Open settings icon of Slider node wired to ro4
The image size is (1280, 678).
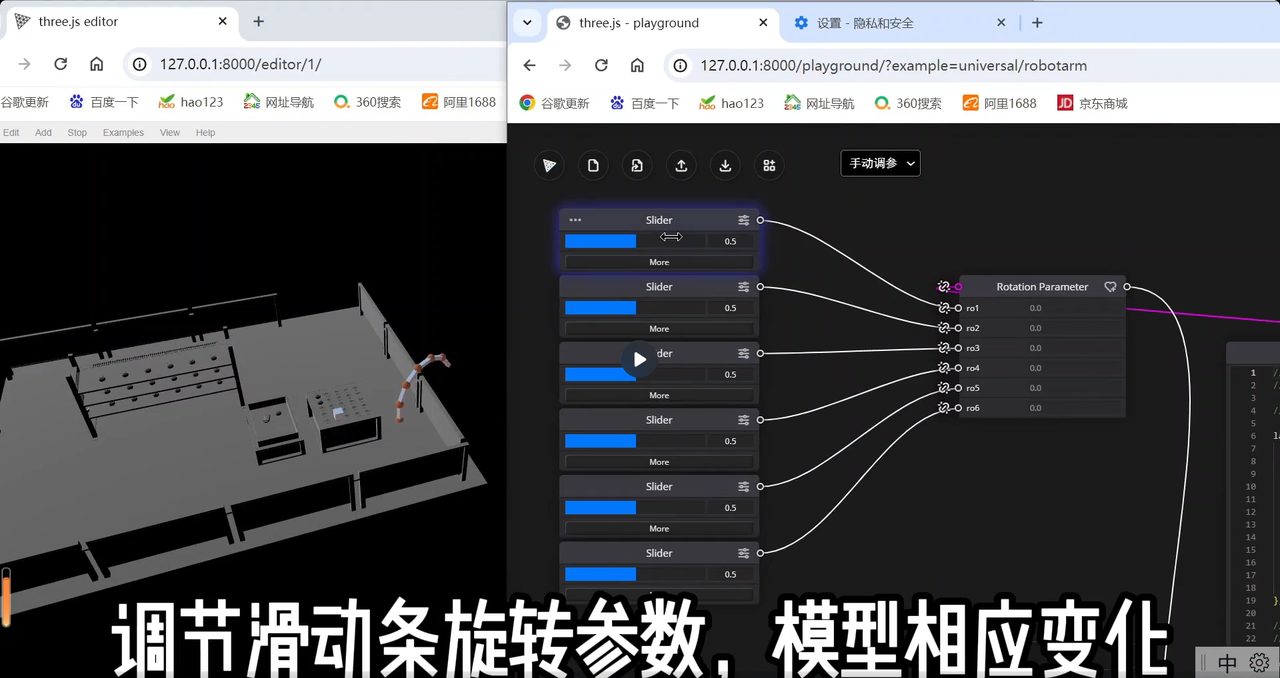pos(743,420)
